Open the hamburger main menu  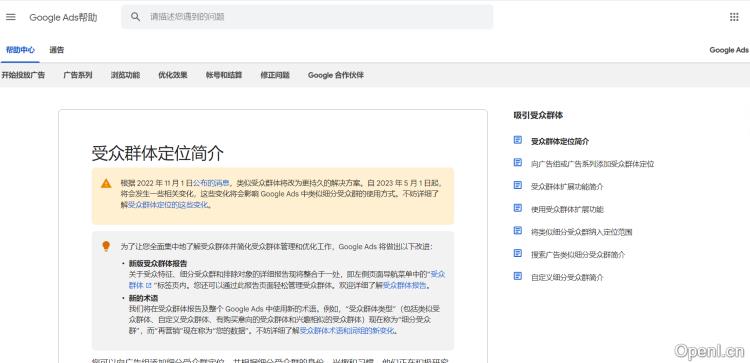(x=11, y=17)
